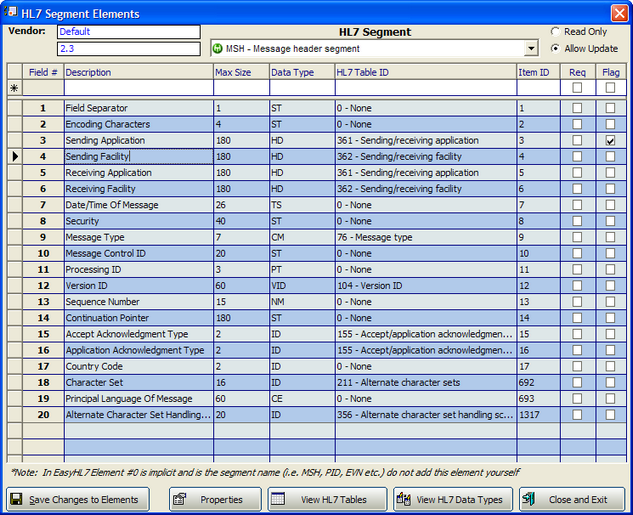Click the Sending Facility description cell
The height and width of the screenshot is (515, 633).
click(x=139, y=156)
